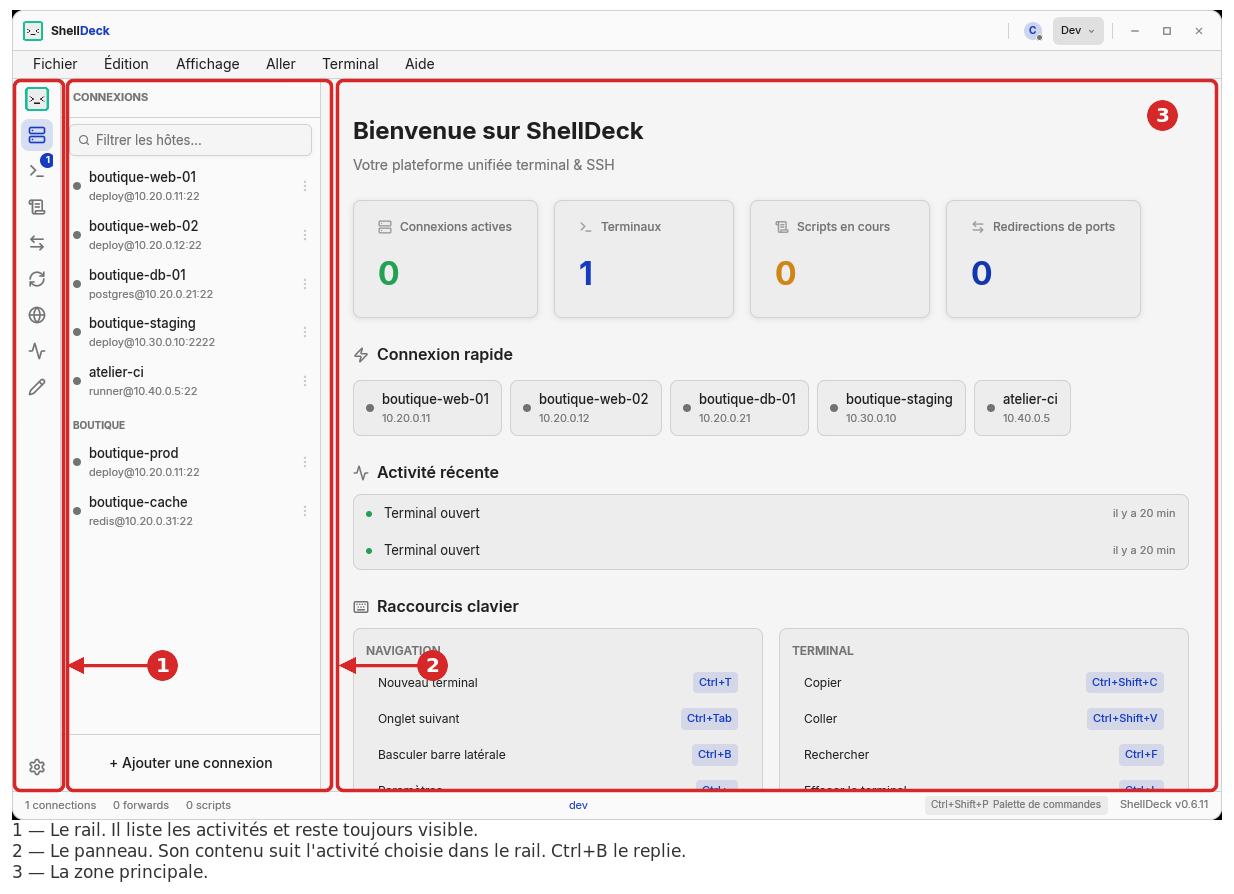The image size is (1234, 894).
Task: Open the options menu for boutique-web-02
Action: (305, 235)
